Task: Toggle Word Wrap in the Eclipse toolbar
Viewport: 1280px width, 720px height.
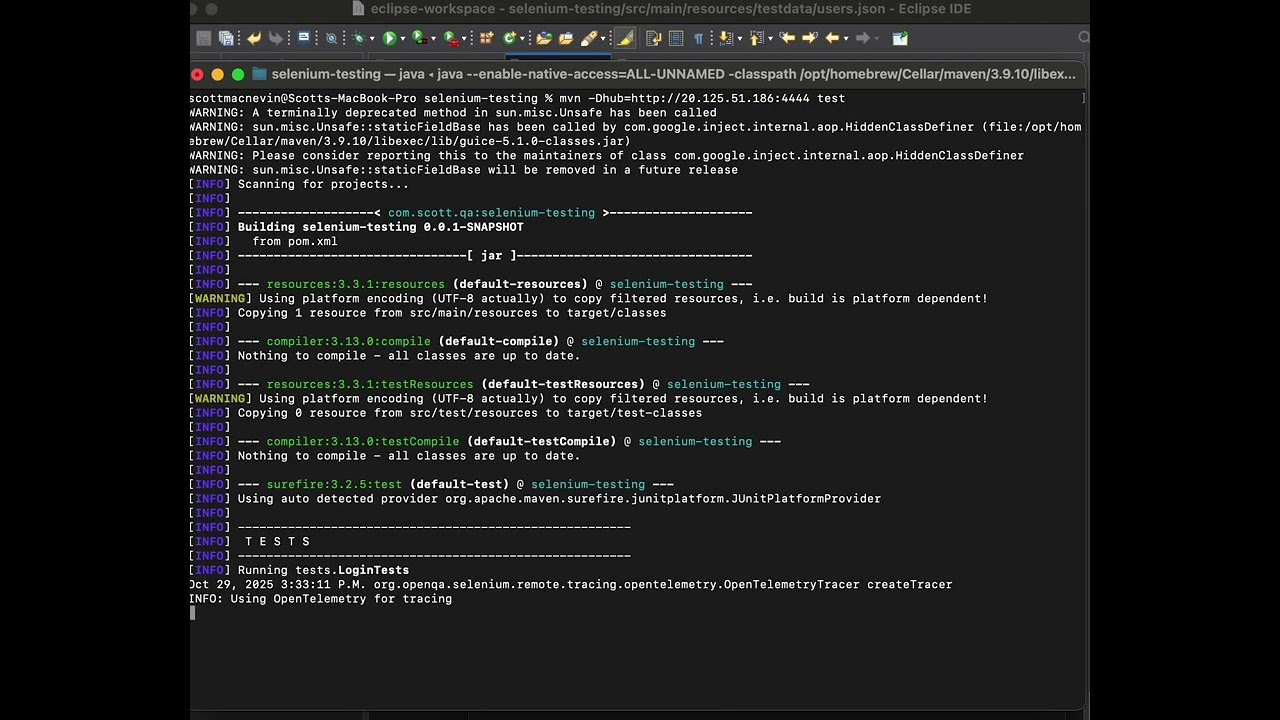Action: click(x=654, y=38)
